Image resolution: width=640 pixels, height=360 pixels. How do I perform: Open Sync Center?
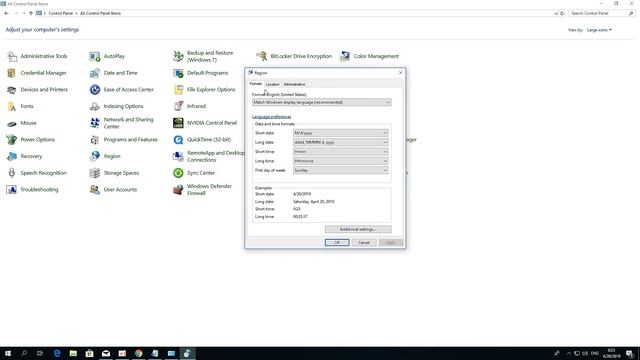[194, 173]
